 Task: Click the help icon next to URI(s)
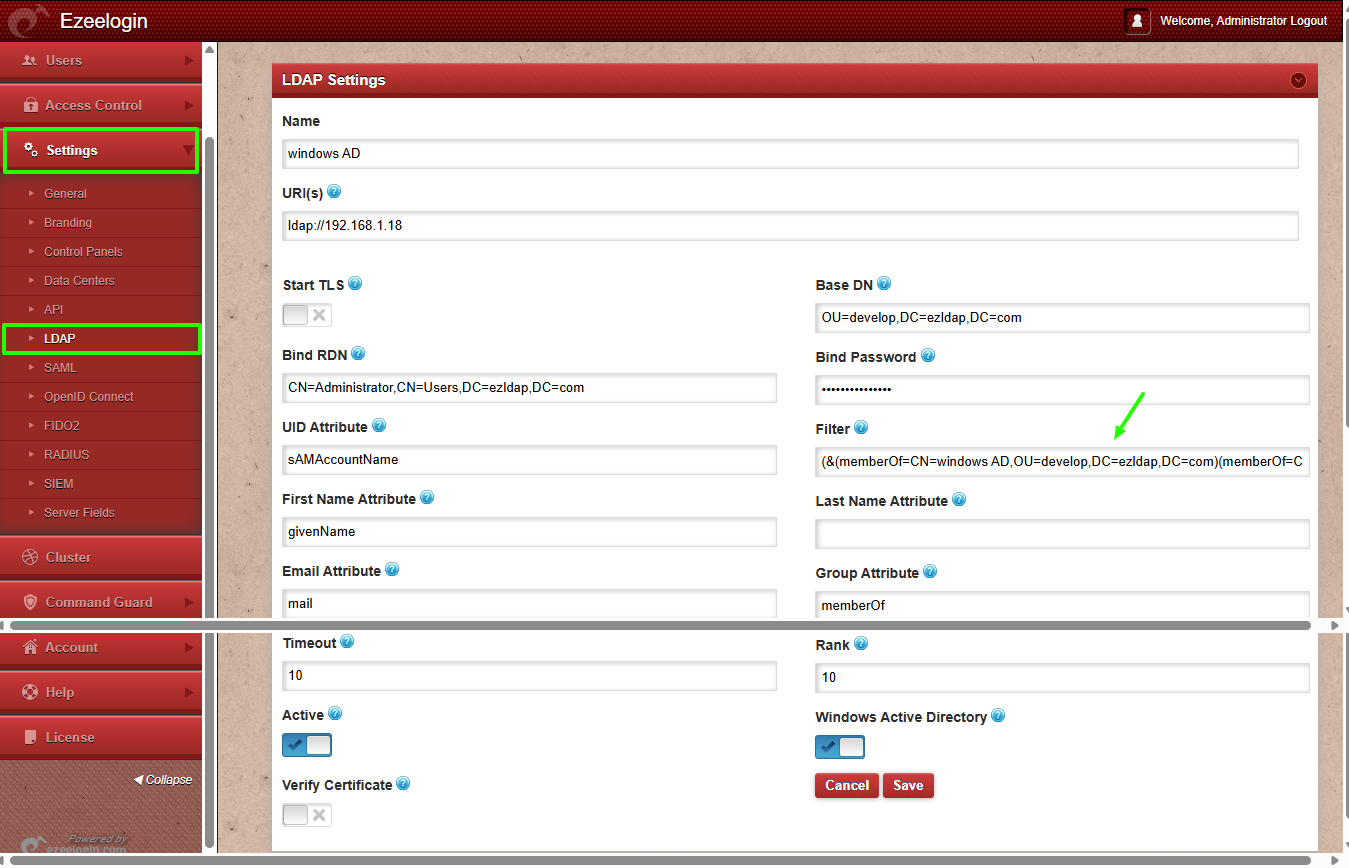click(334, 192)
